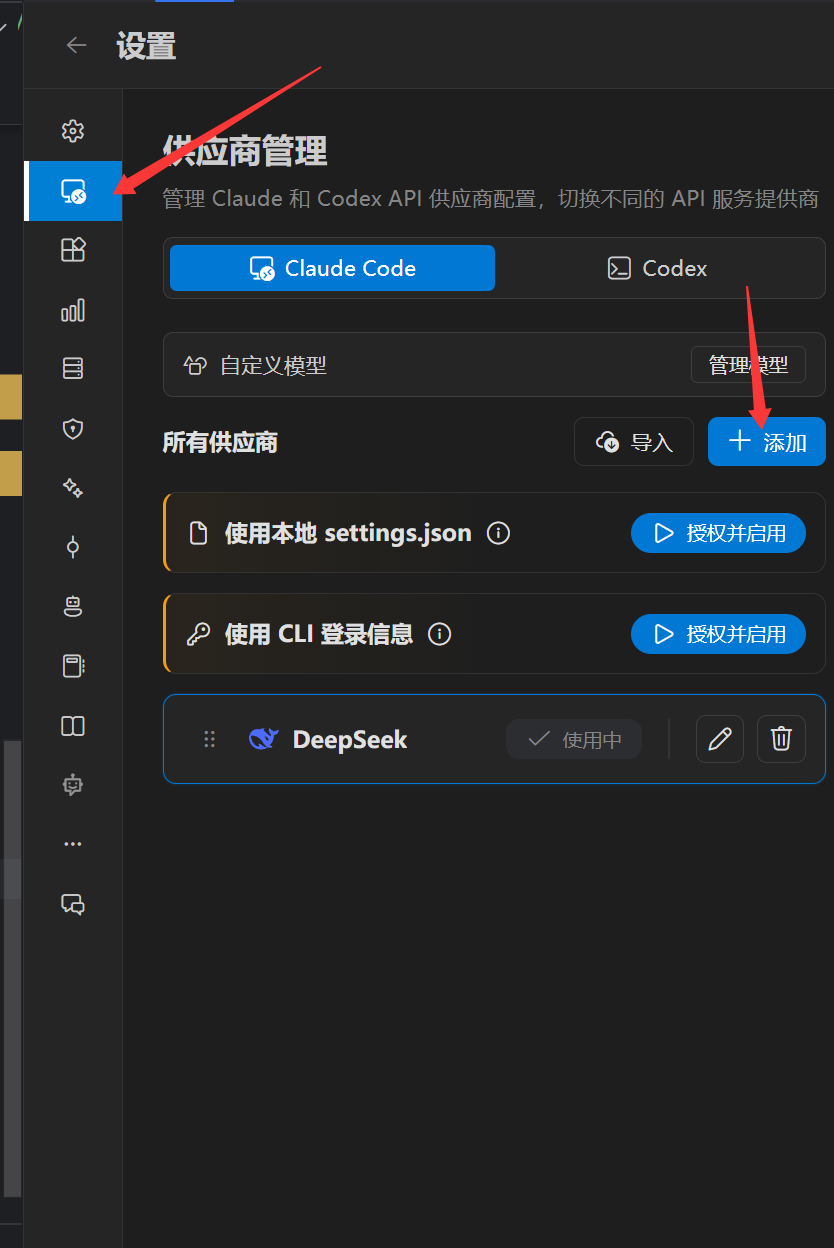This screenshot has width=834, height=1248.
Task: Delete the DeepSeek provider
Action: [781, 739]
